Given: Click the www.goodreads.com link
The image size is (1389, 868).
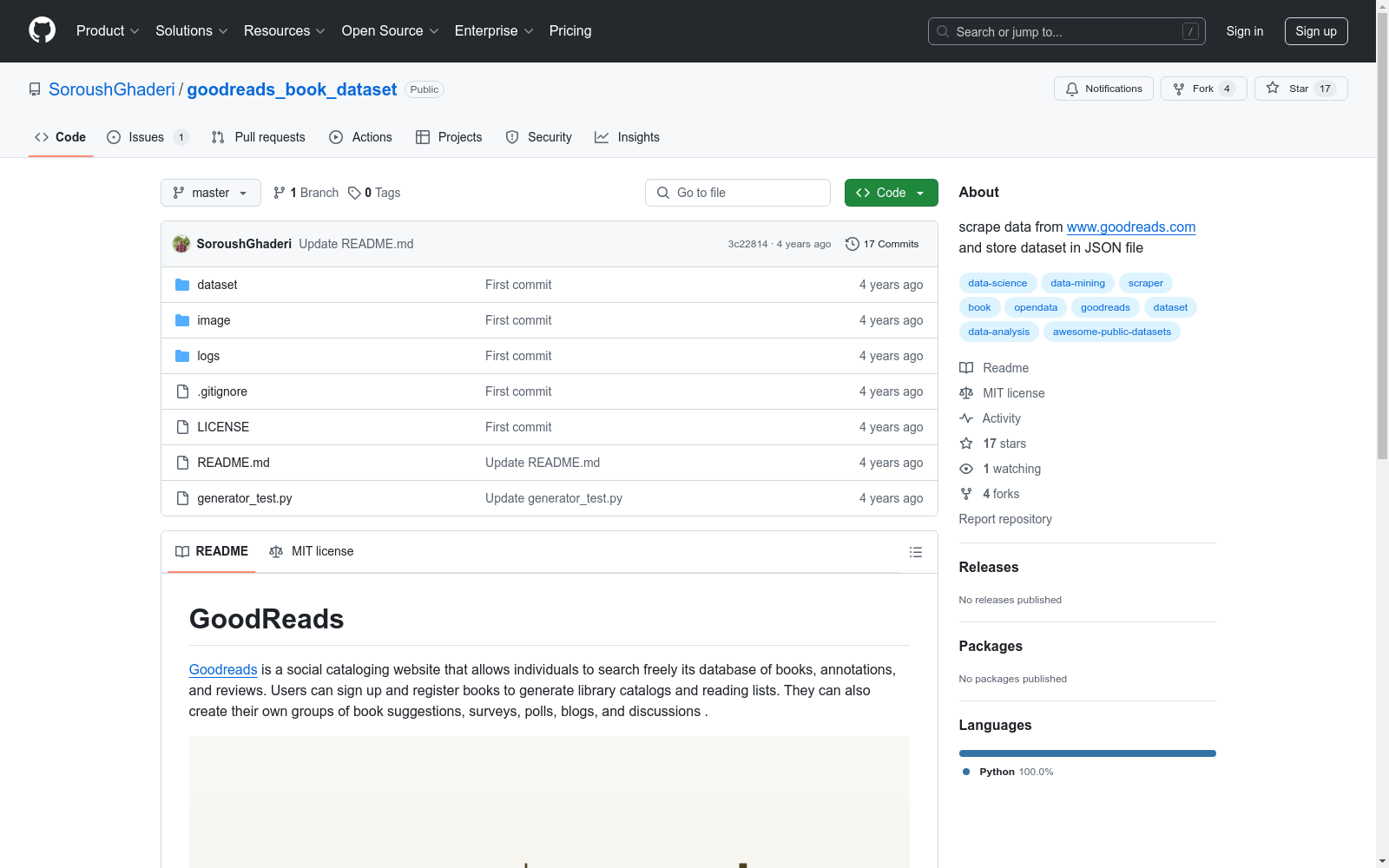Looking at the screenshot, I should click(x=1130, y=227).
